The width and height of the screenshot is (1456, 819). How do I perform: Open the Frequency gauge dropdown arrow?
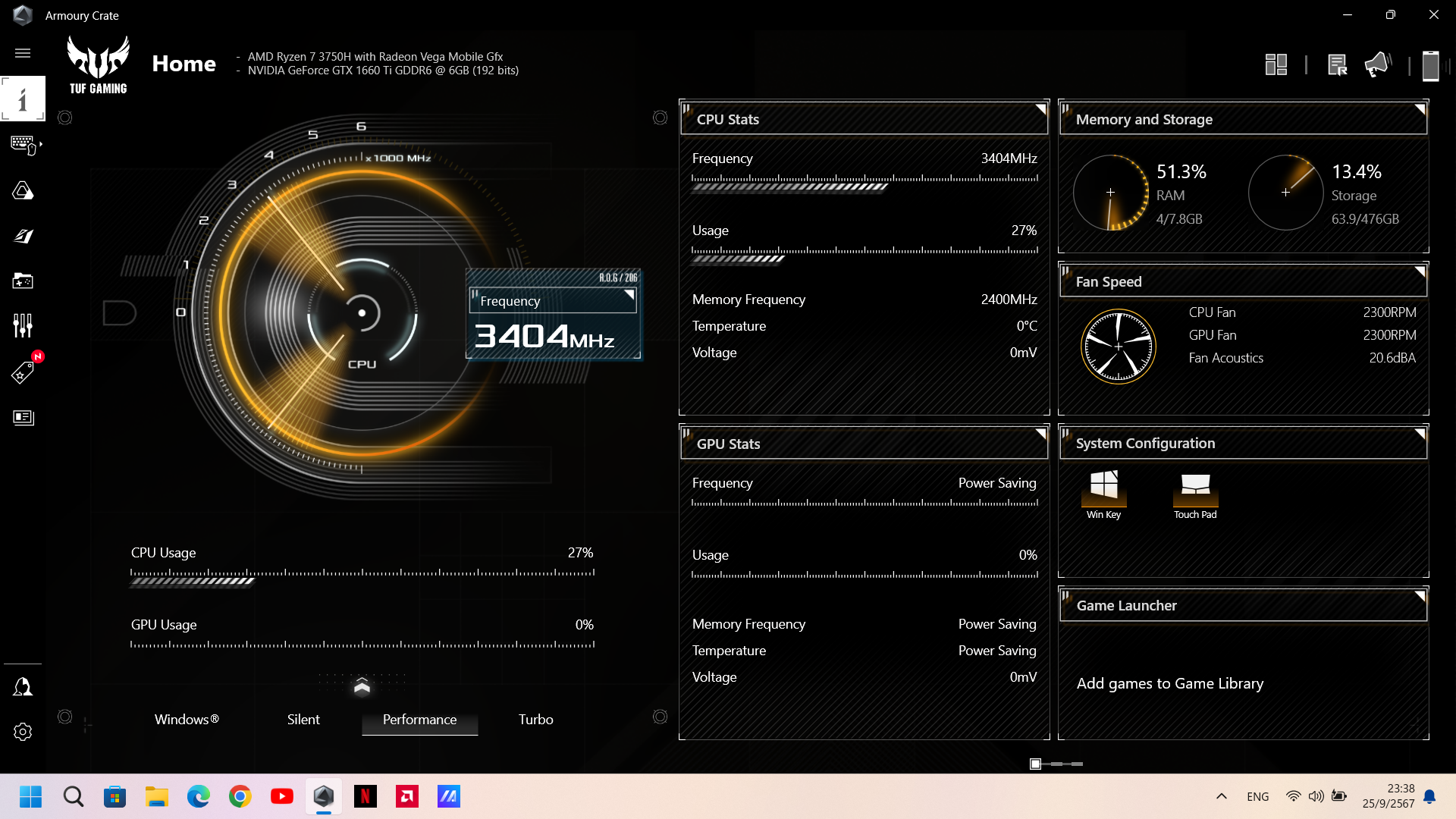[x=629, y=295]
